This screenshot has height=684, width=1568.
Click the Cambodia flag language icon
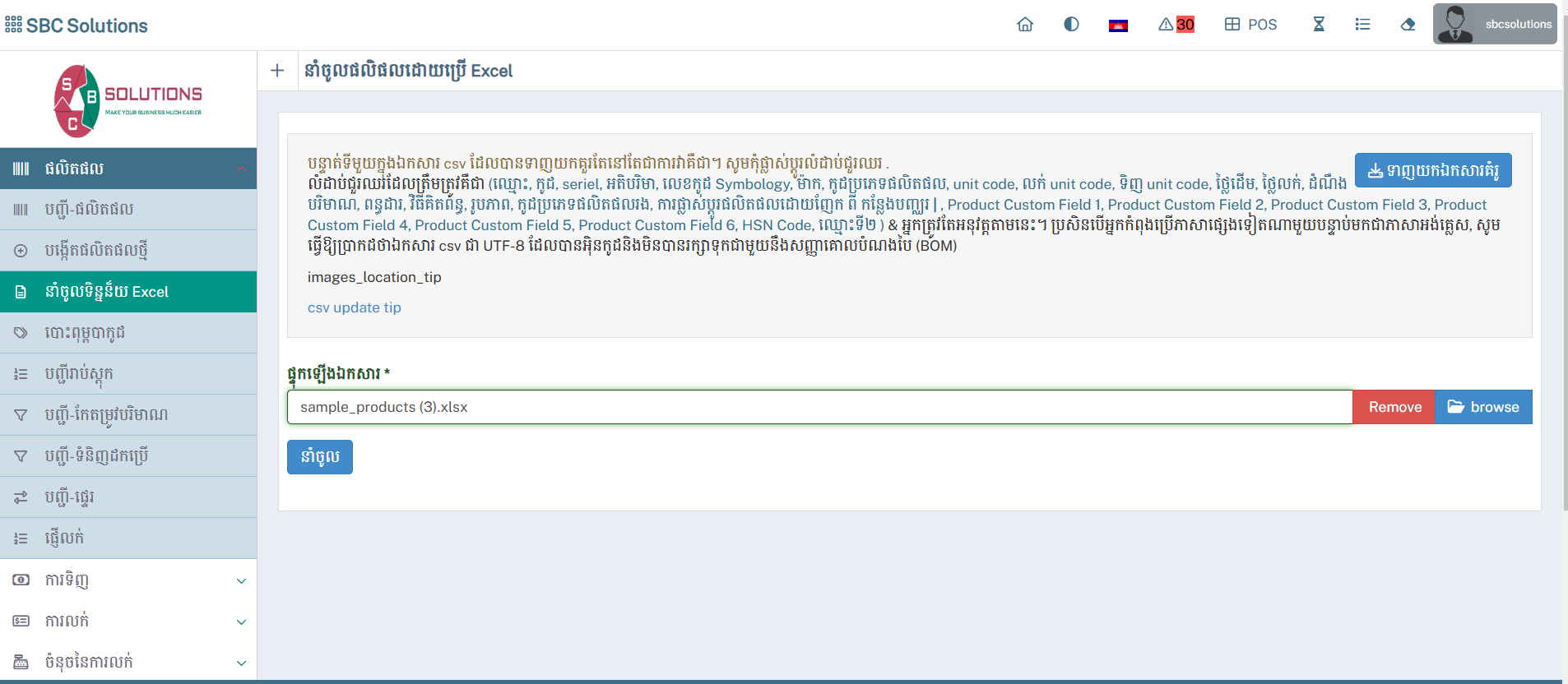tap(1118, 25)
